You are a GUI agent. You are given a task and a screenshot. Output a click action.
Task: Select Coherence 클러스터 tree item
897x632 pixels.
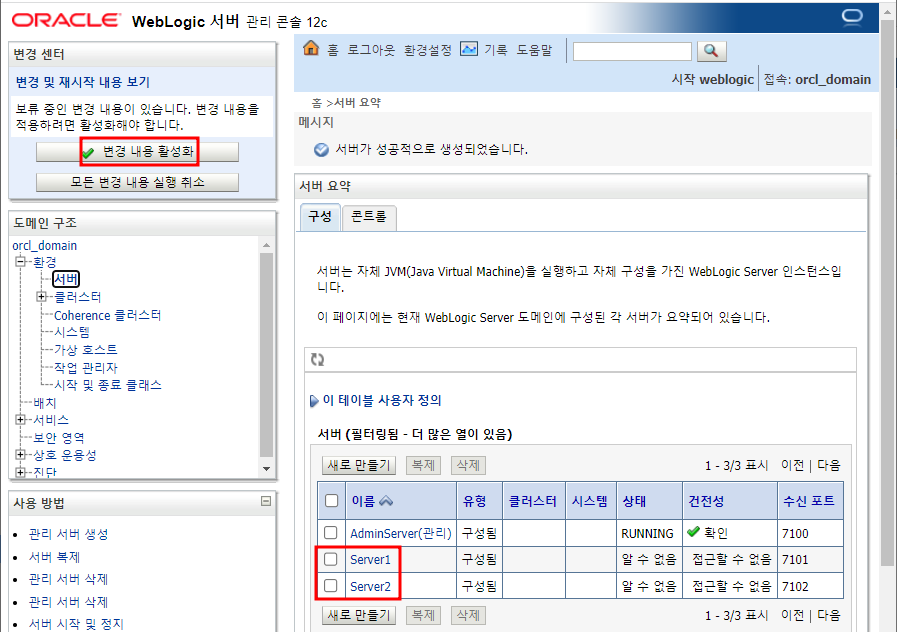[x=108, y=315]
